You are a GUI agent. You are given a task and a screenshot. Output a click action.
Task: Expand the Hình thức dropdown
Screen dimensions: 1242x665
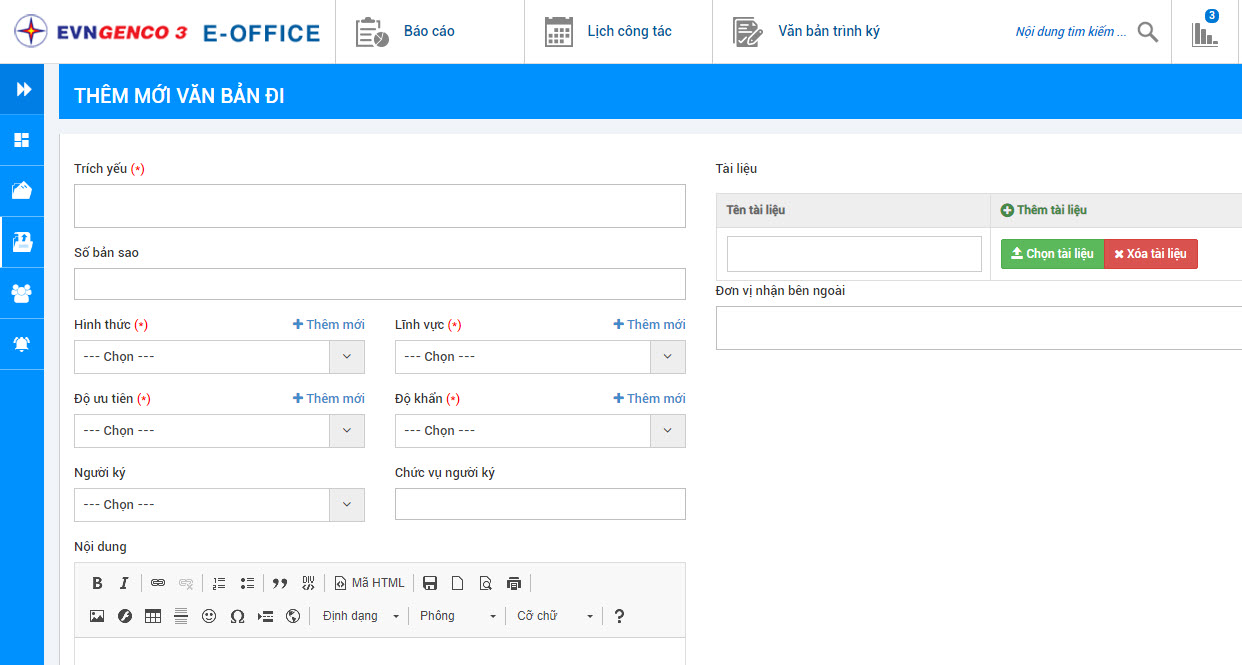coord(219,357)
